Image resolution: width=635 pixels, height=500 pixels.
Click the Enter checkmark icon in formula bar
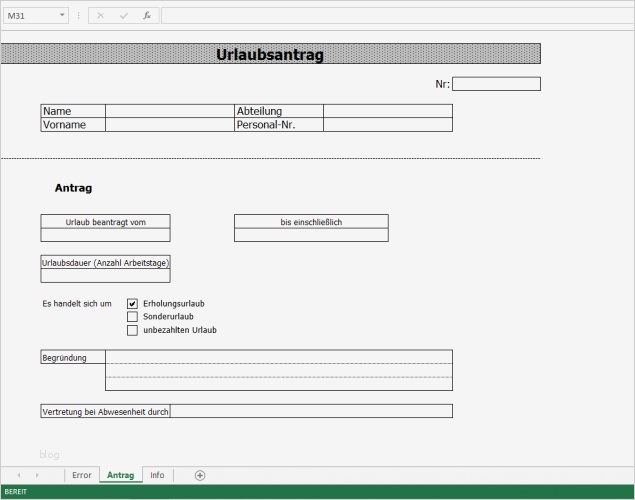pyautogui.click(x=124, y=16)
